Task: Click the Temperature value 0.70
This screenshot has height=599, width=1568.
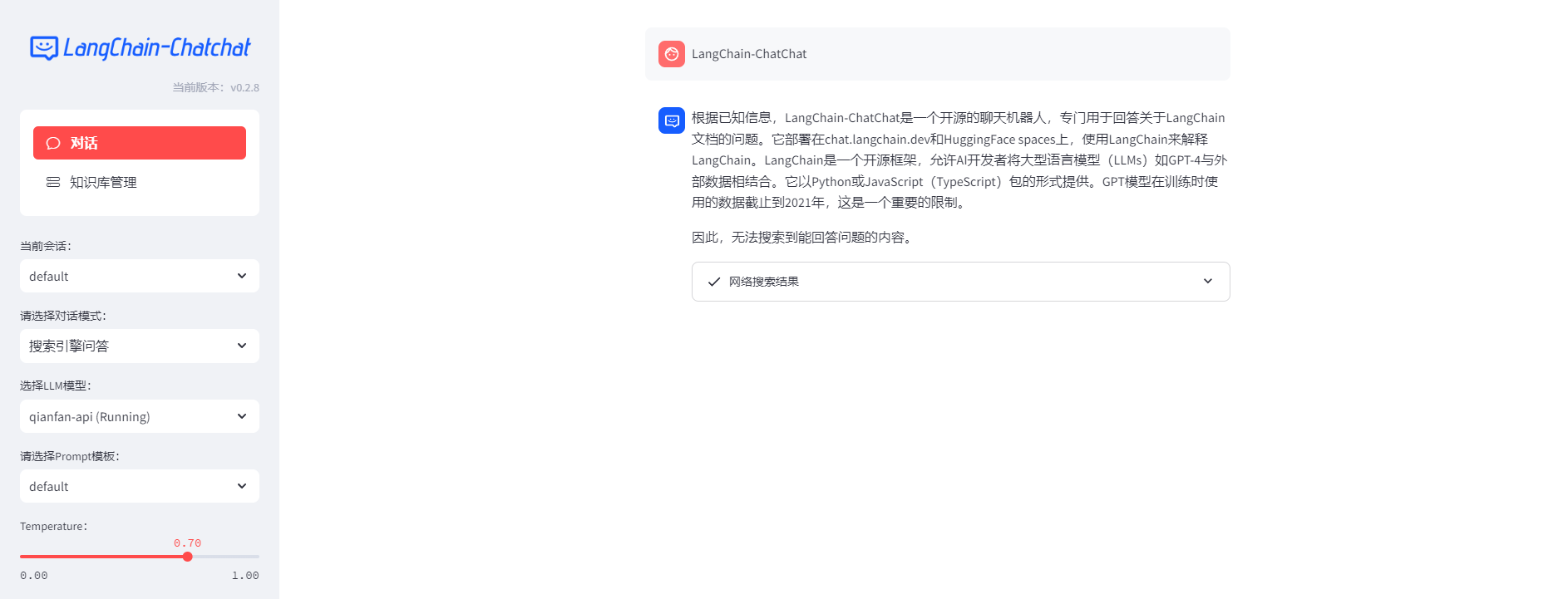Action: 187,543
